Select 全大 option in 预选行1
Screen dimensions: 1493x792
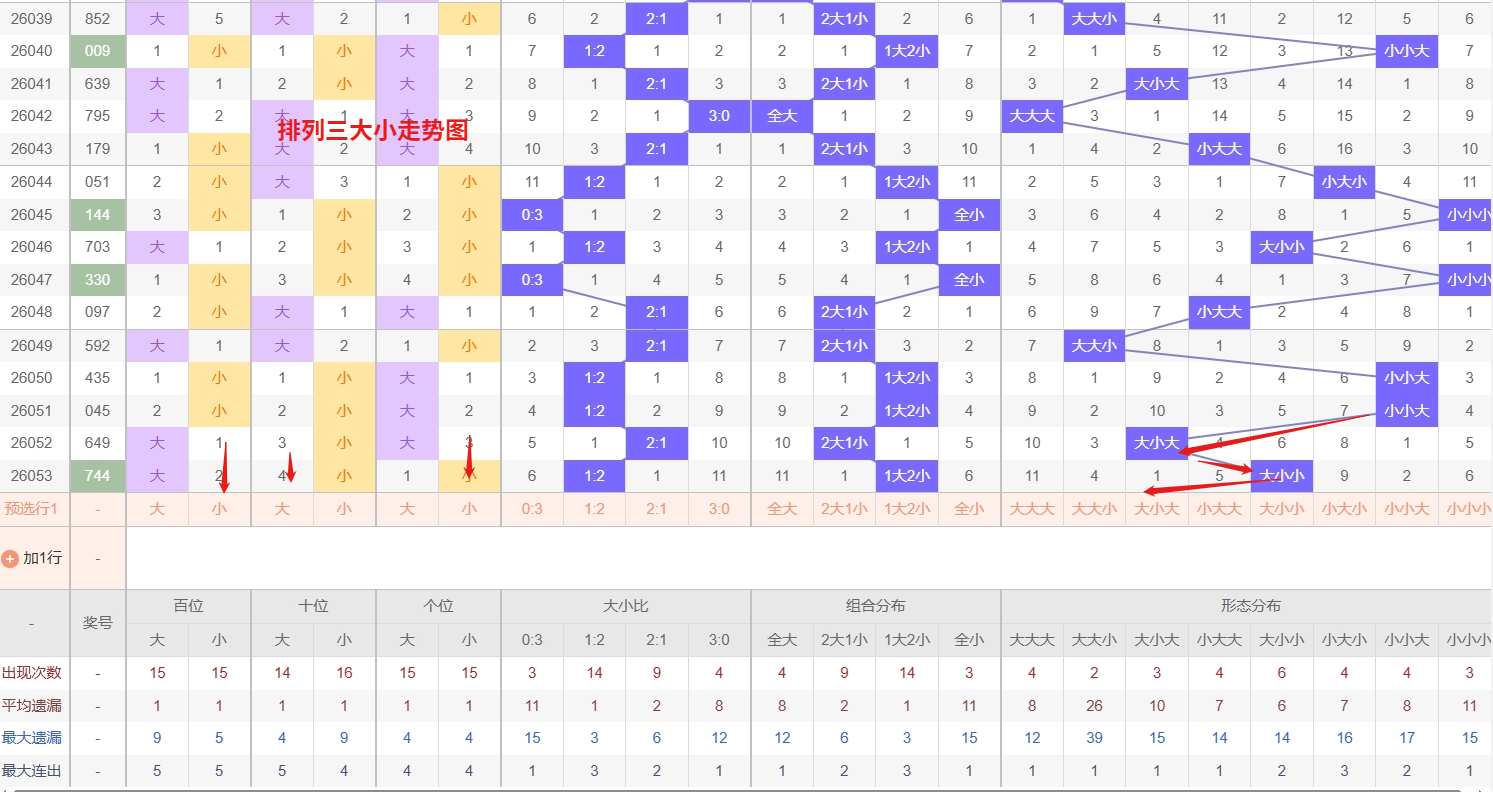click(x=782, y=508)
